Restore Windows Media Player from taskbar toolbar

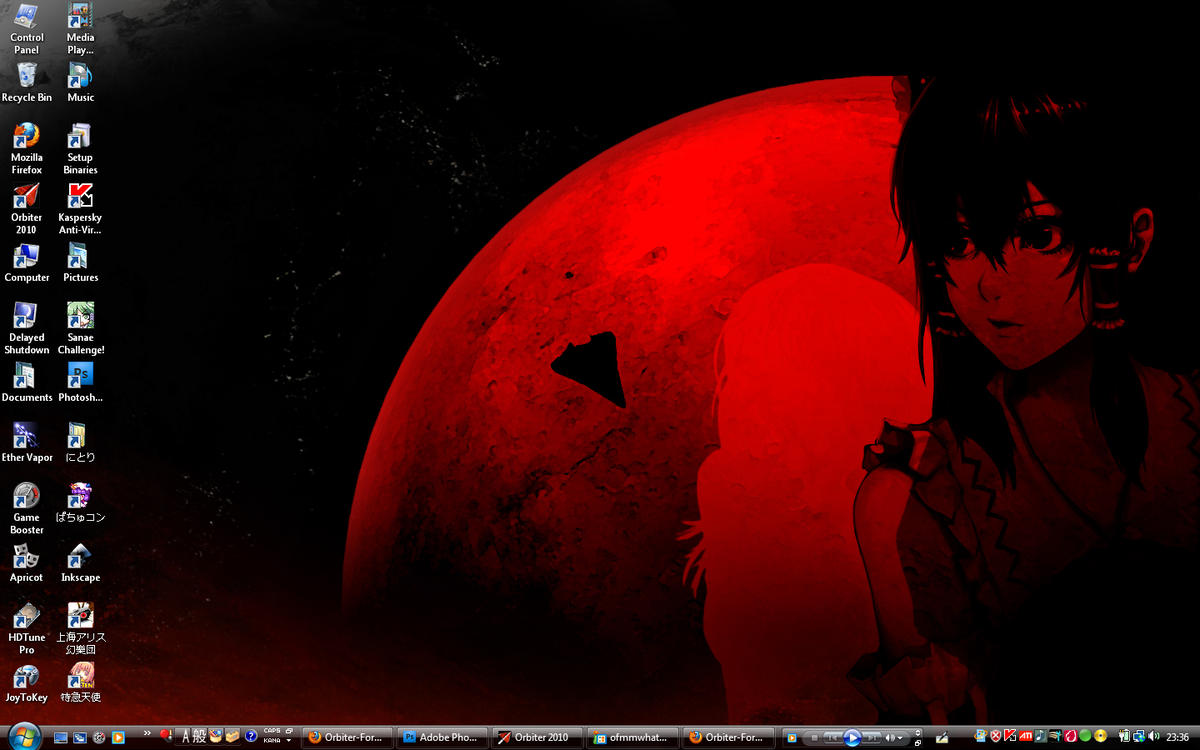917,743
